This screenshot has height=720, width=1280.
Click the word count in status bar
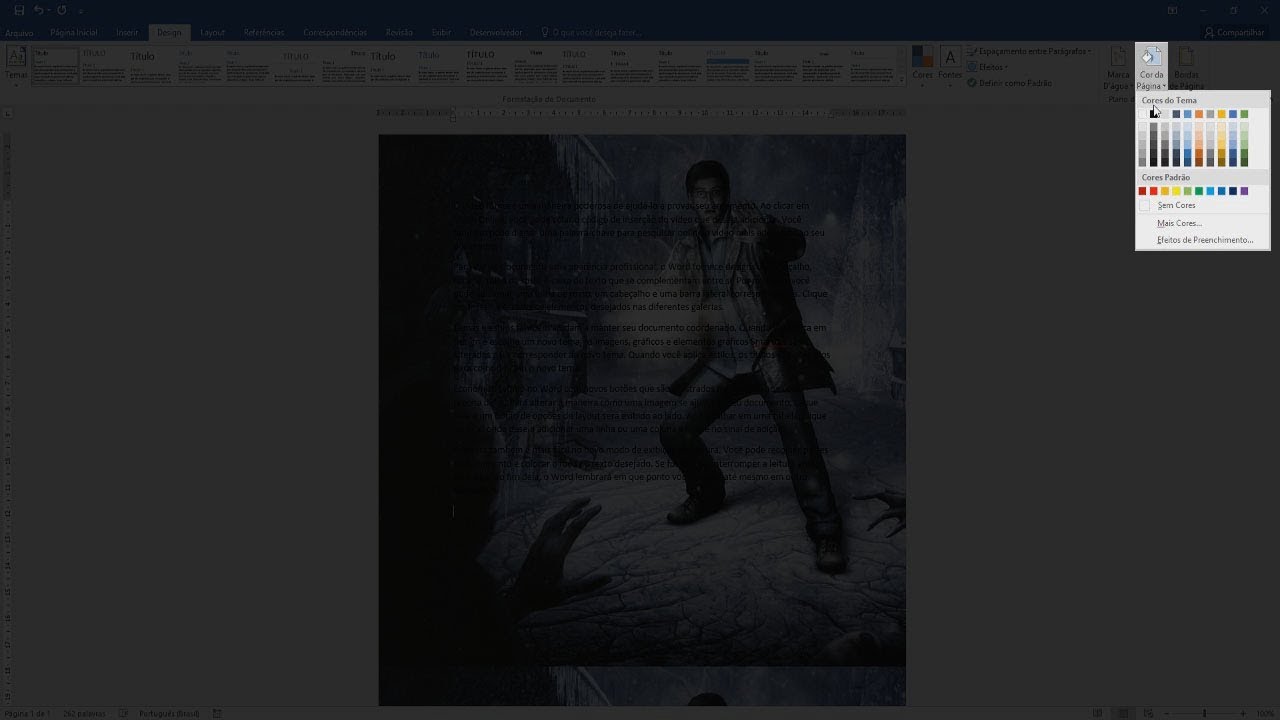[x=84, y=713]
